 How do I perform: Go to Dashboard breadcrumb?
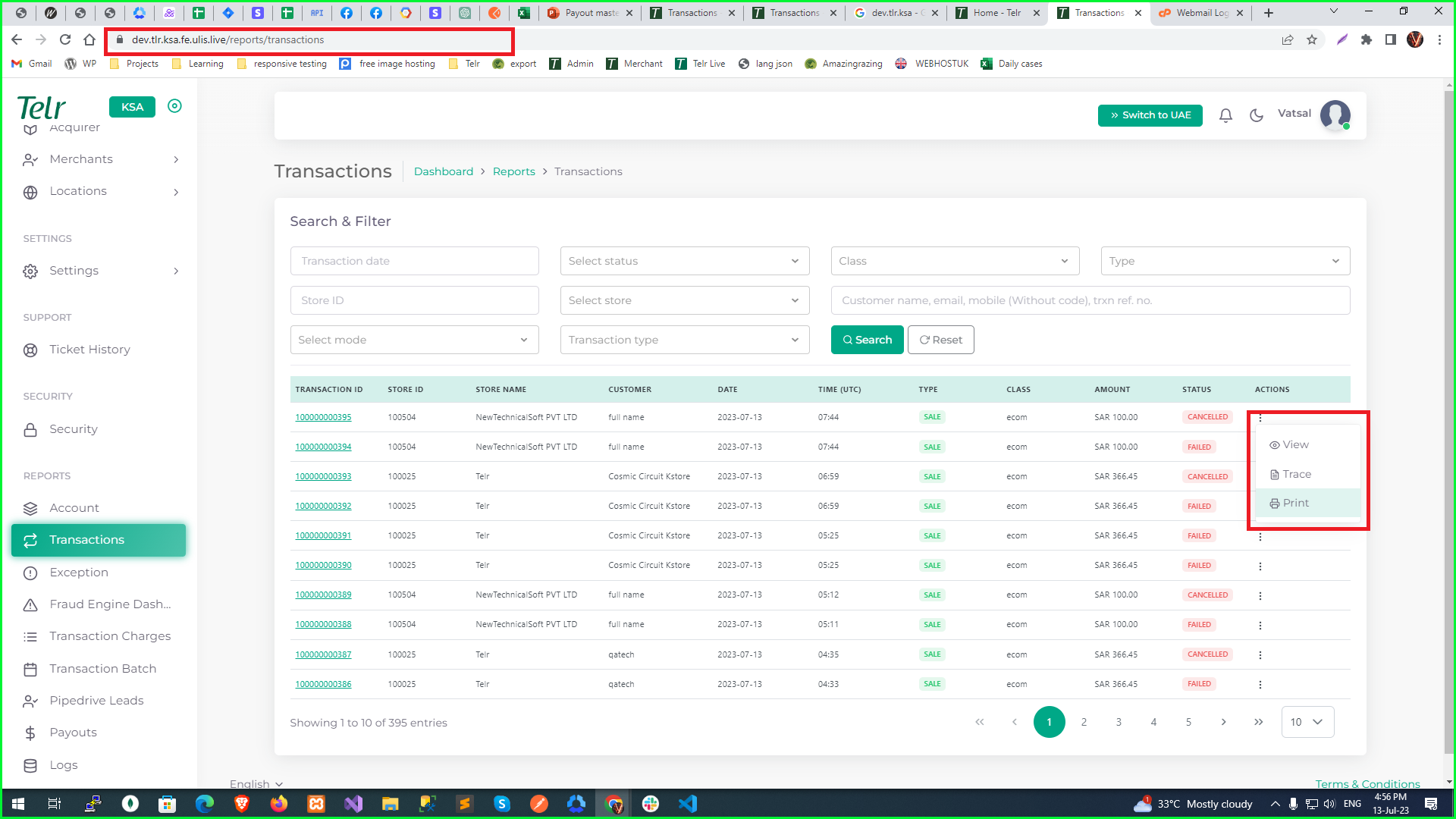click(x=443, y=172)
